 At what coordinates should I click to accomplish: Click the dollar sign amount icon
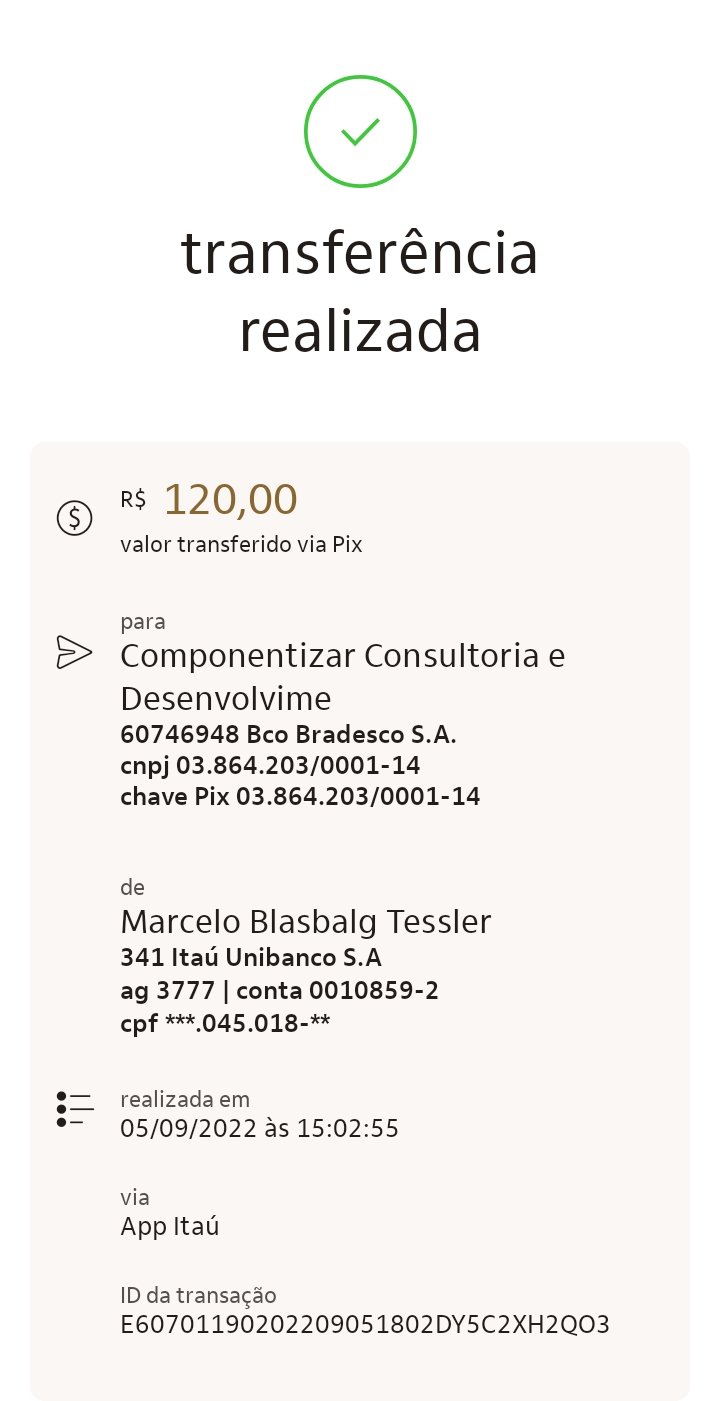[x=74, y=517]
